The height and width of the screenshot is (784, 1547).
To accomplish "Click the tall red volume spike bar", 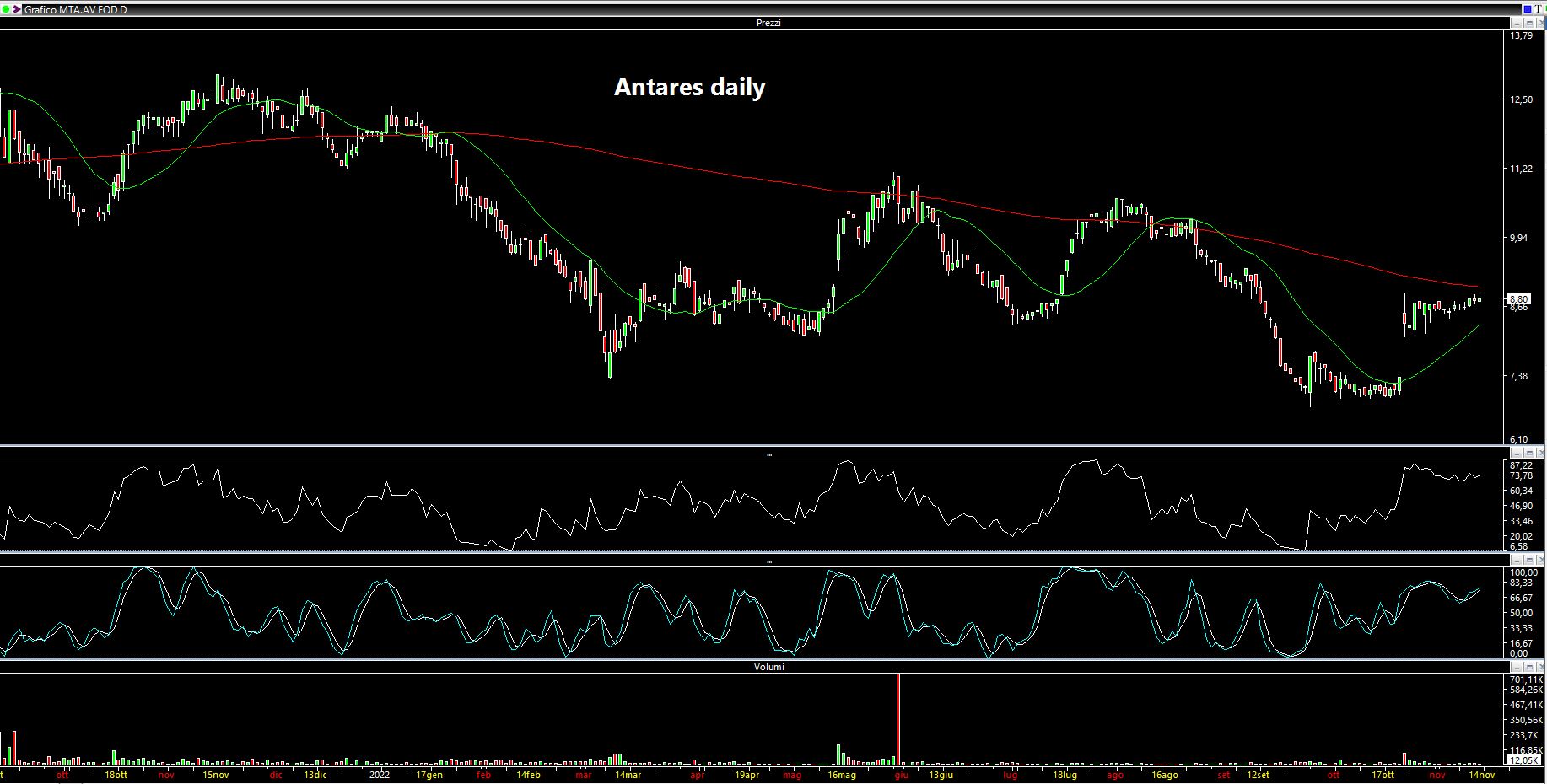I will coord(898,719).
